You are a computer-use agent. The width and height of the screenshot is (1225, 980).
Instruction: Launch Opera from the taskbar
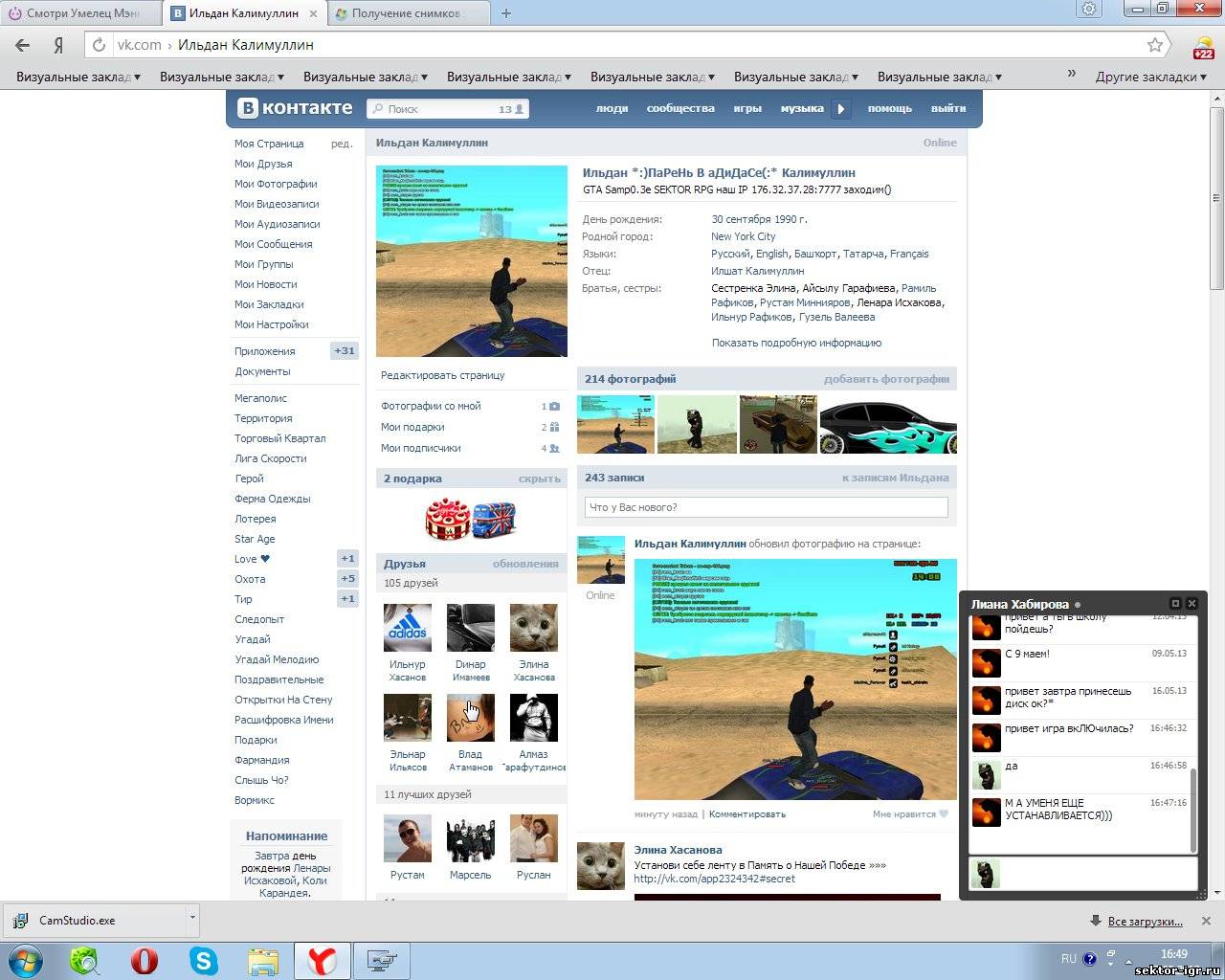pyautogui.click(x=145, y=960)
